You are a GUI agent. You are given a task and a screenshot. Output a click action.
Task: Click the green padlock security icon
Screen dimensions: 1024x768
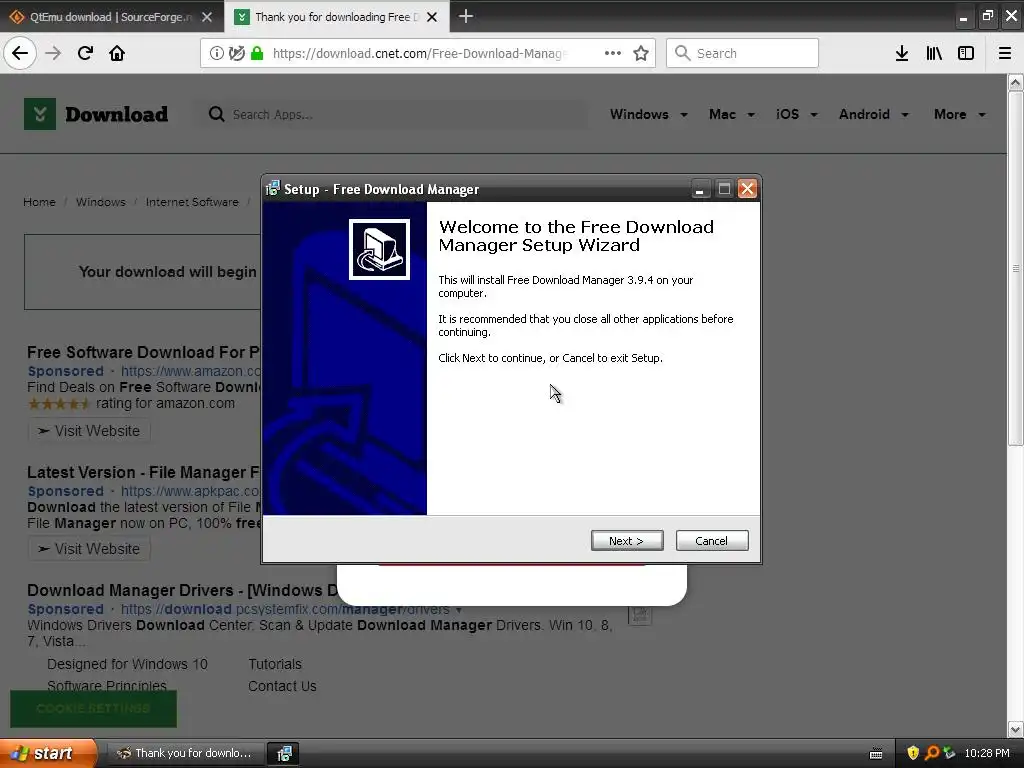[257, 54]
